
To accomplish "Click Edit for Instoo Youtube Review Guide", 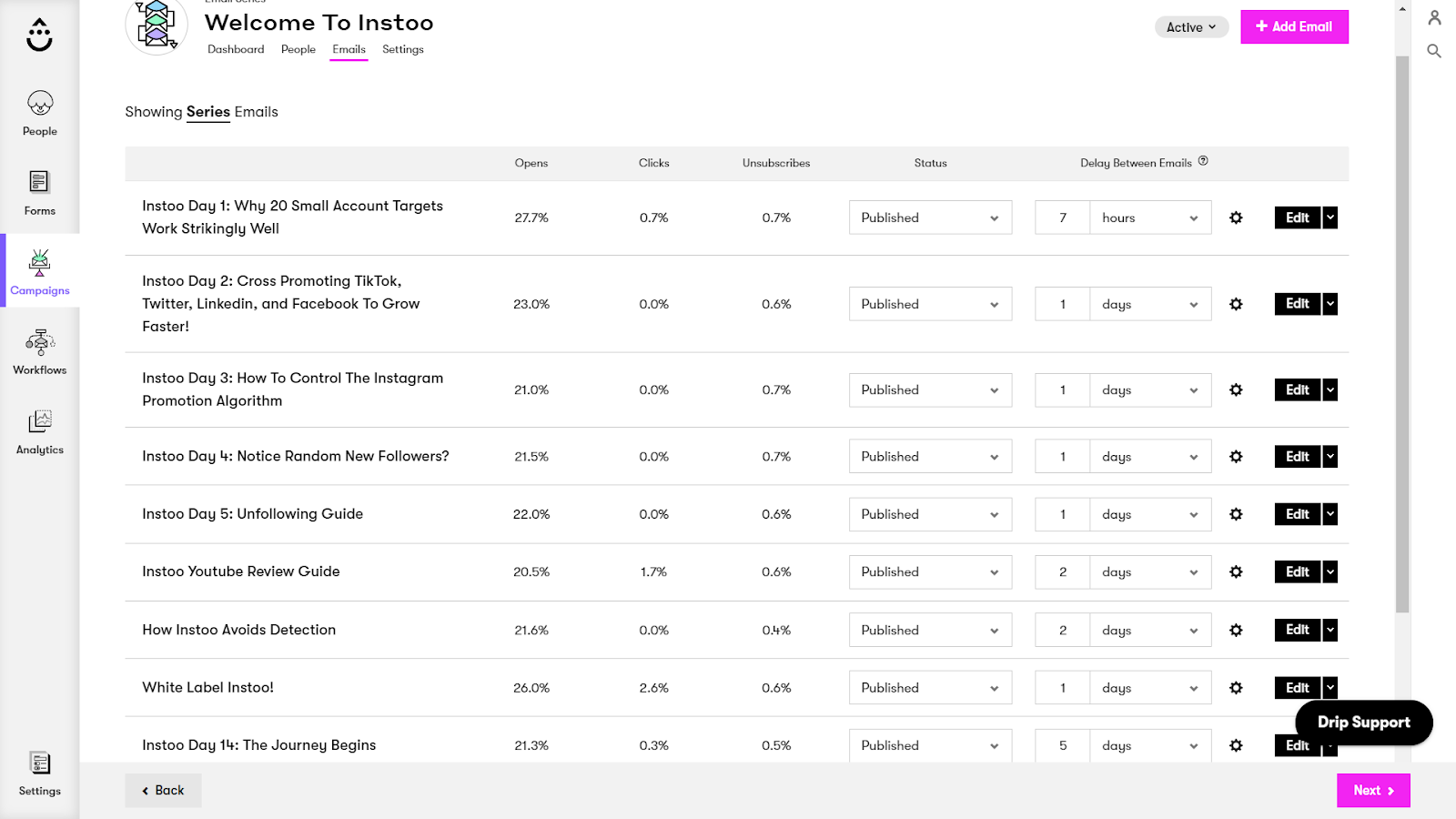I will (1297, 571).
